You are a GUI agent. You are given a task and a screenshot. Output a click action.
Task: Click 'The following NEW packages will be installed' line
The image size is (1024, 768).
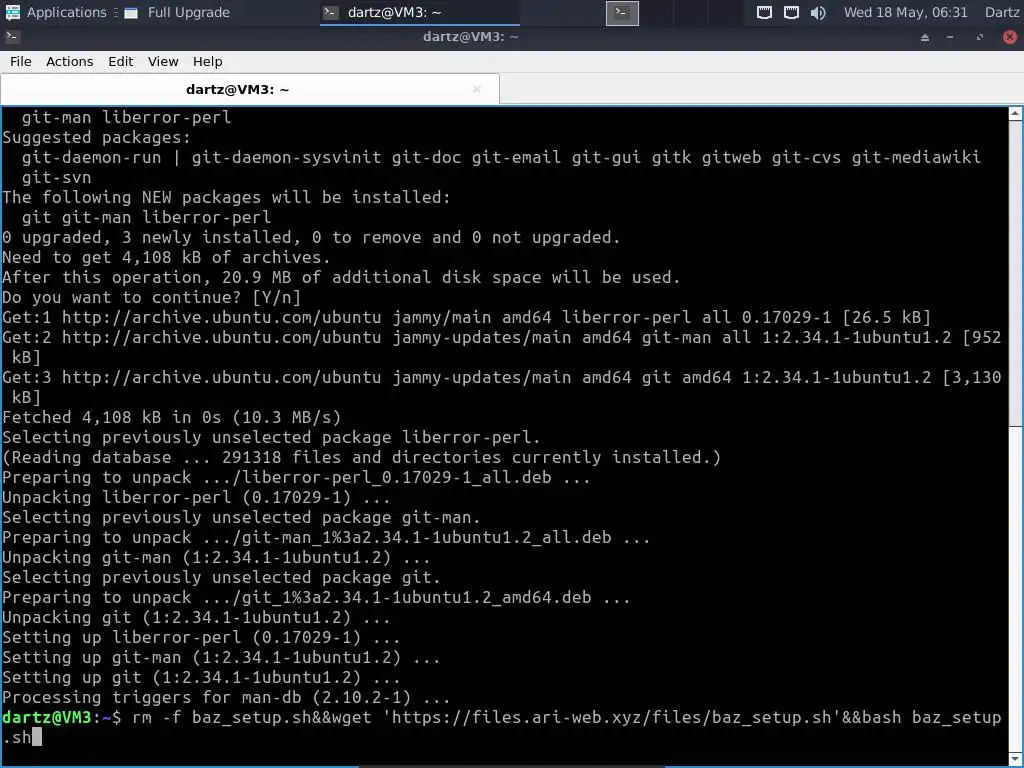click(x=227, y=197)
